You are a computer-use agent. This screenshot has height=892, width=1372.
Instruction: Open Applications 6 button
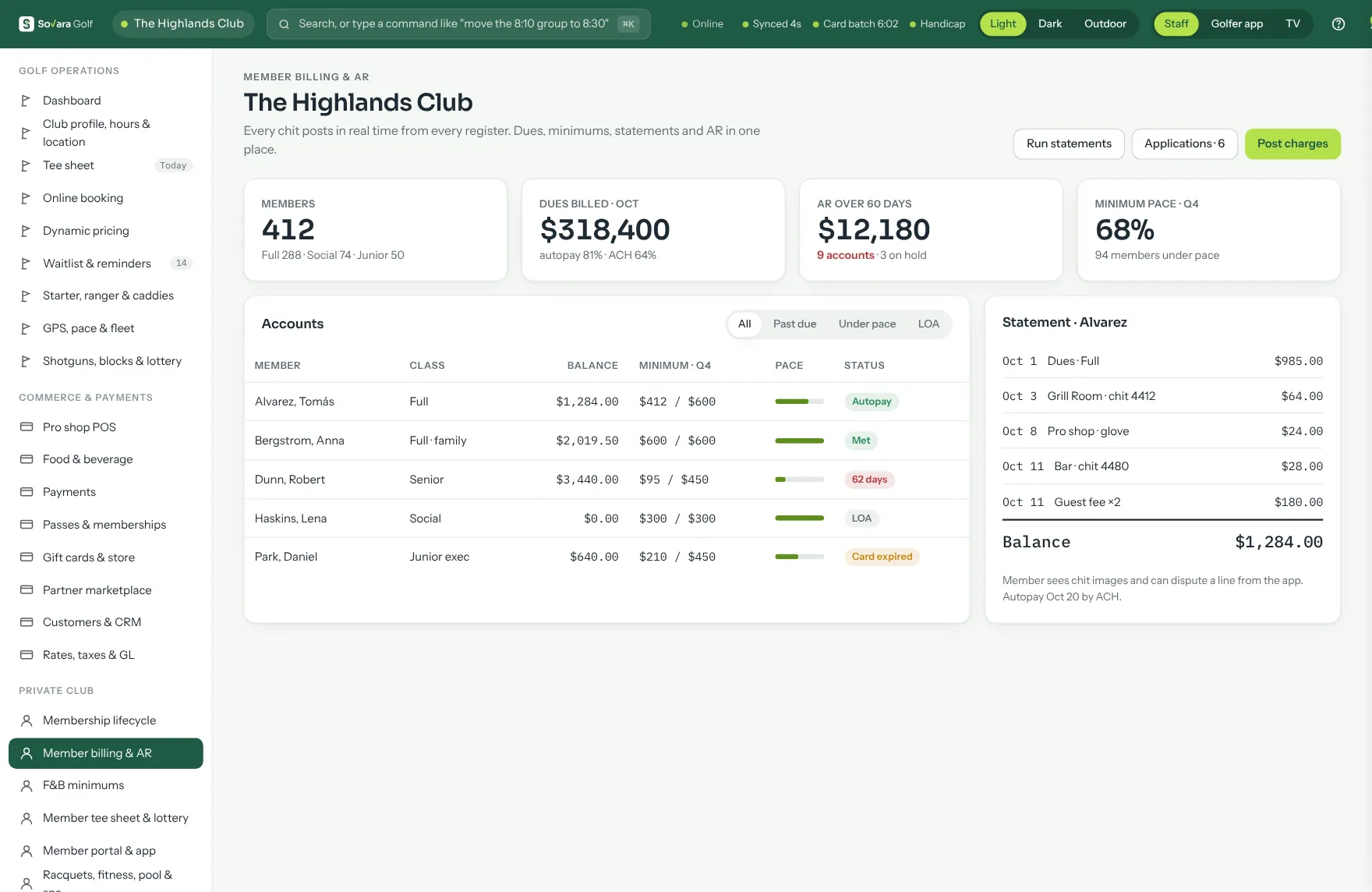click(1184, 143)
